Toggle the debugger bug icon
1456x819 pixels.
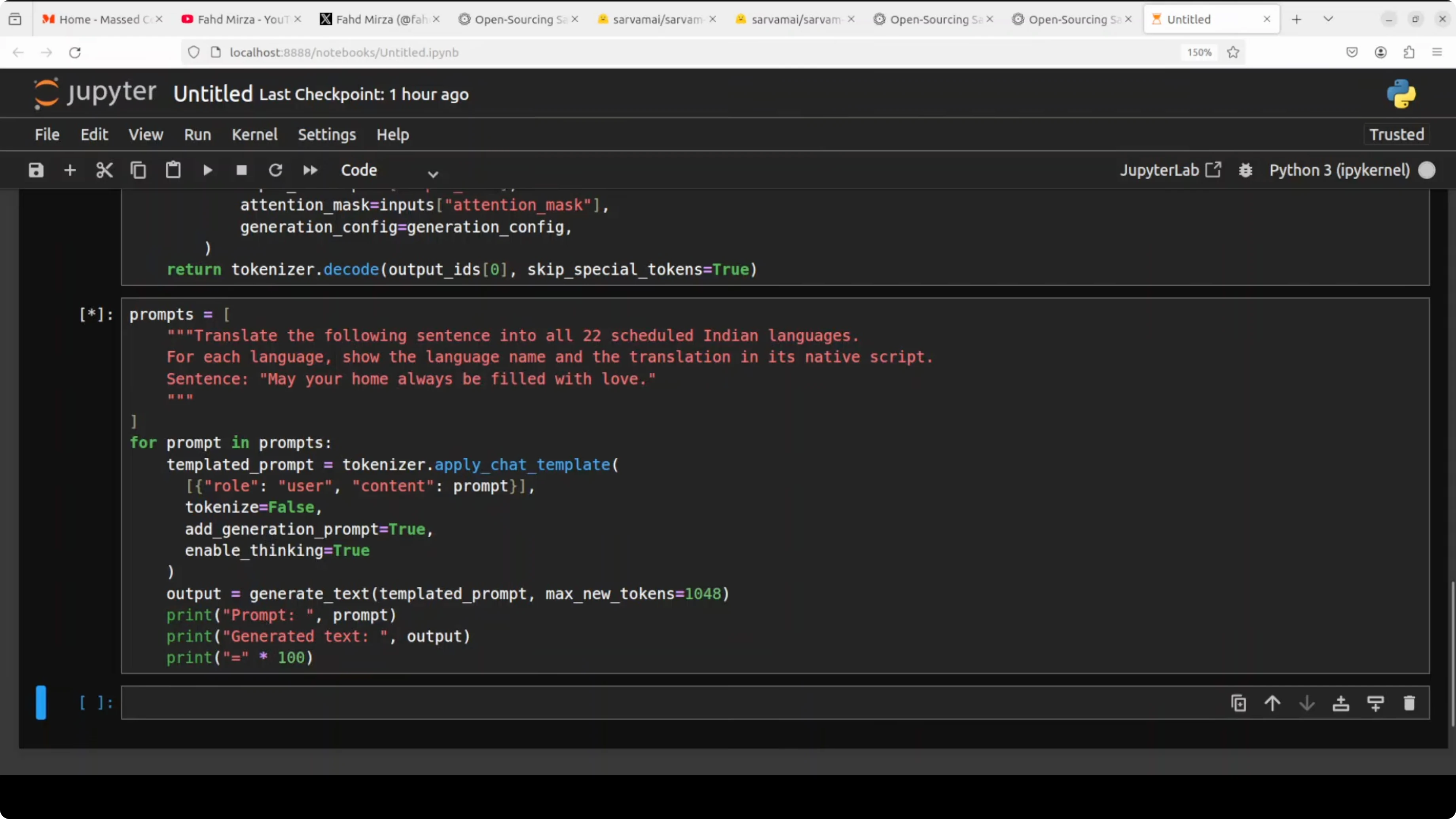click(1246, 170)
